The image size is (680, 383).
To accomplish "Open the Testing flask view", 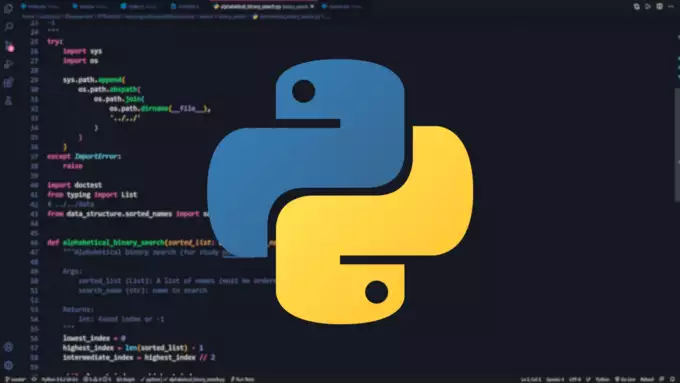I will 8,101.
